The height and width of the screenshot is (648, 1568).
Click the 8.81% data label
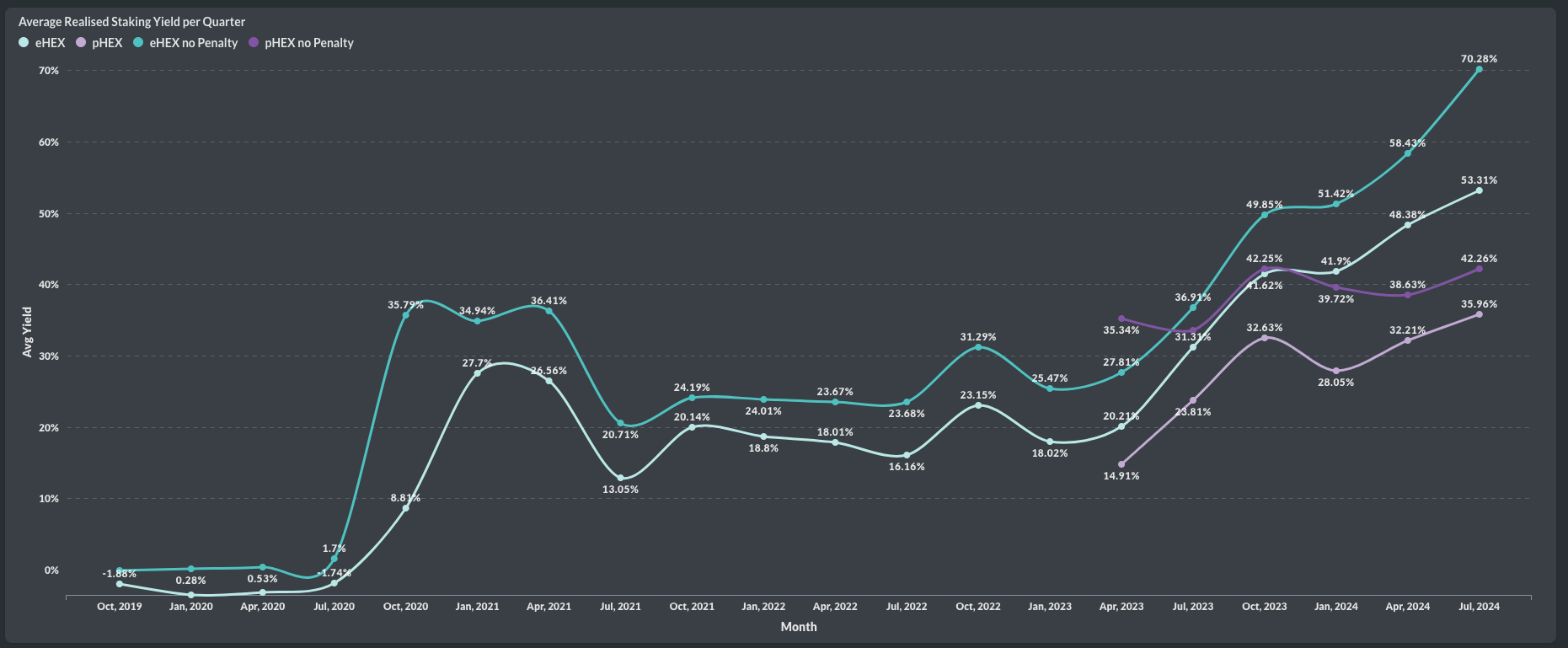[x=405, y=498]
